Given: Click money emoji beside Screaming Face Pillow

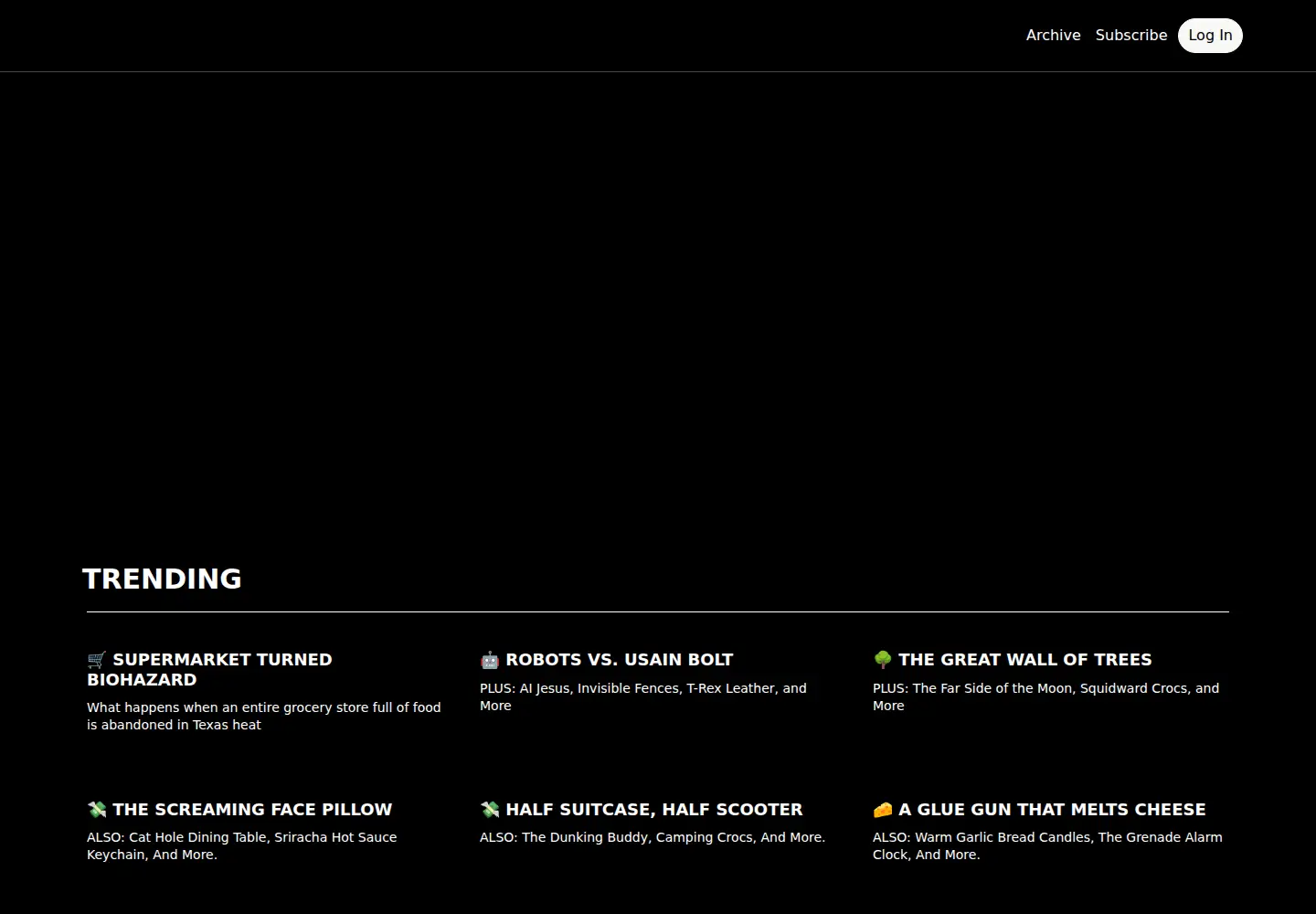Looking at the screenshot, I should (x=97, y=809).
